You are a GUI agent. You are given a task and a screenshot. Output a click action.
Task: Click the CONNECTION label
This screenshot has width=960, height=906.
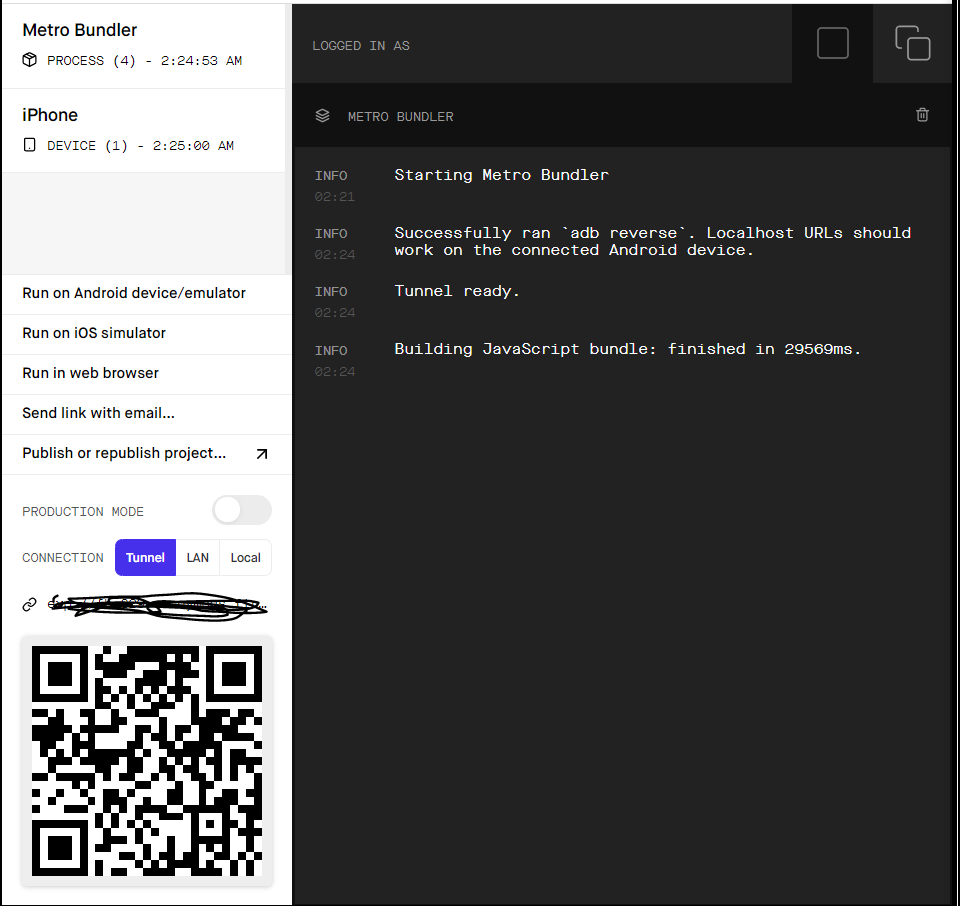coord(63,558)
